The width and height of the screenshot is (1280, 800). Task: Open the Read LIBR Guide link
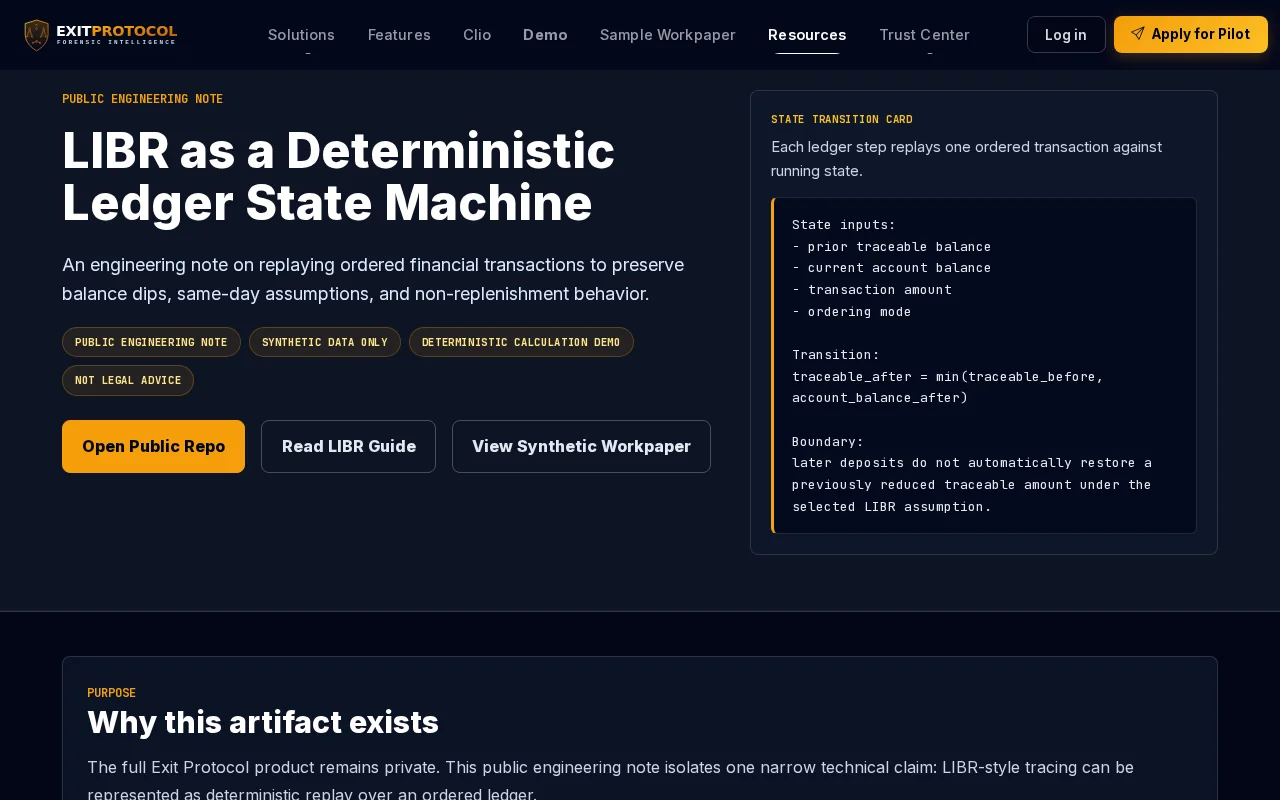click(x=348, y=446)
